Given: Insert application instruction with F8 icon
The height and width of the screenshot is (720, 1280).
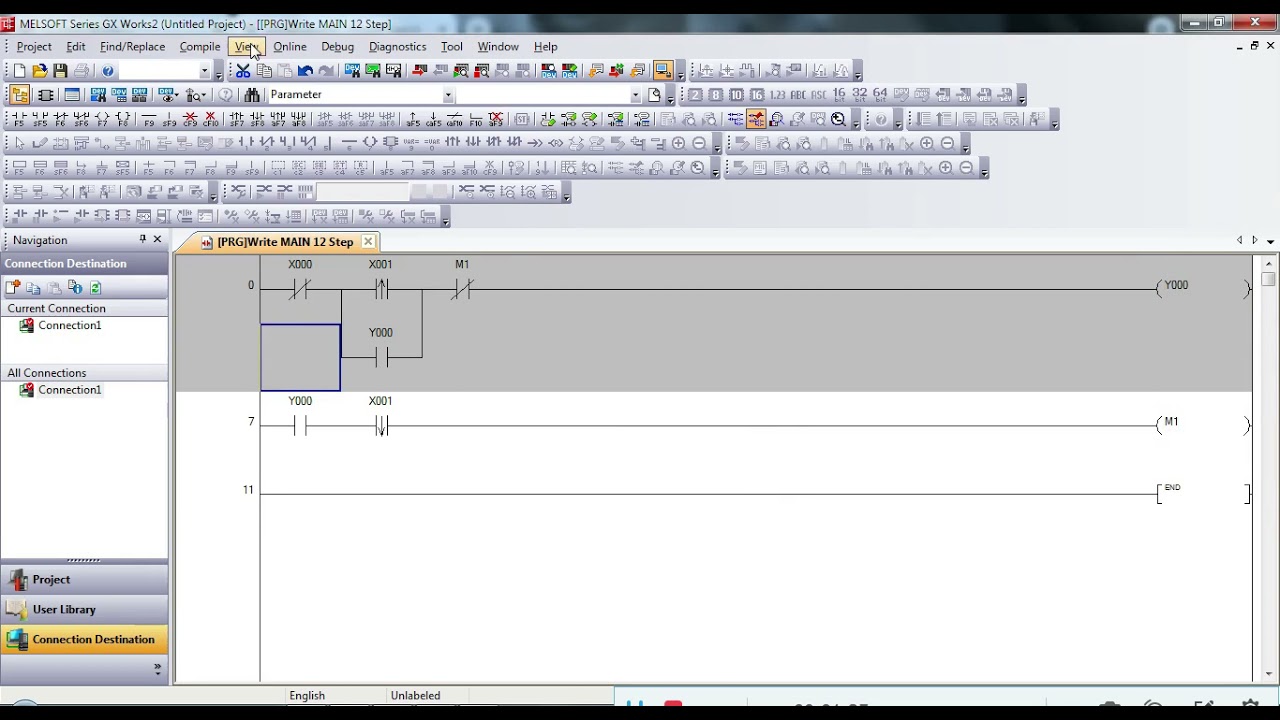Looking at the screenshot, I should pos(124,119).
